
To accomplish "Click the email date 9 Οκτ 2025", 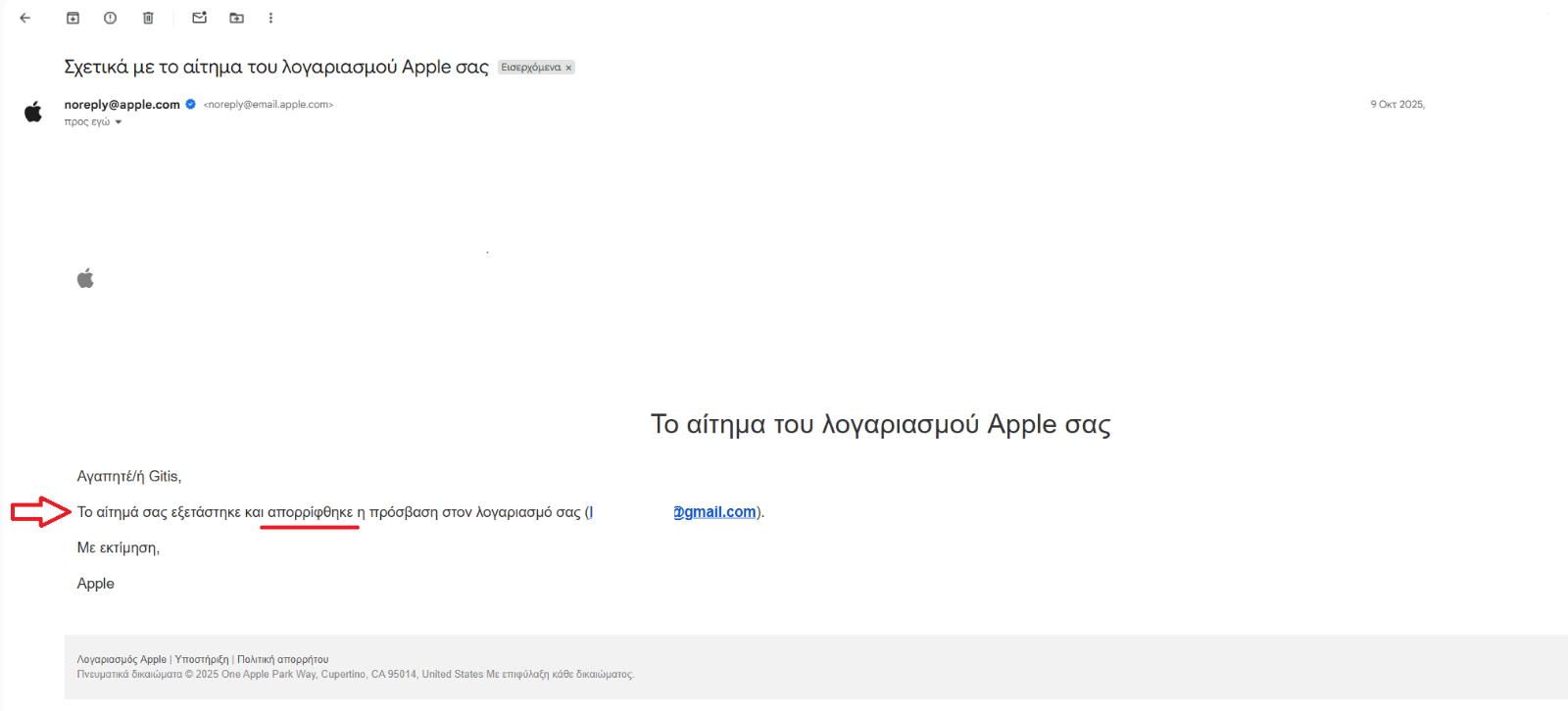I will [1397, 105].
